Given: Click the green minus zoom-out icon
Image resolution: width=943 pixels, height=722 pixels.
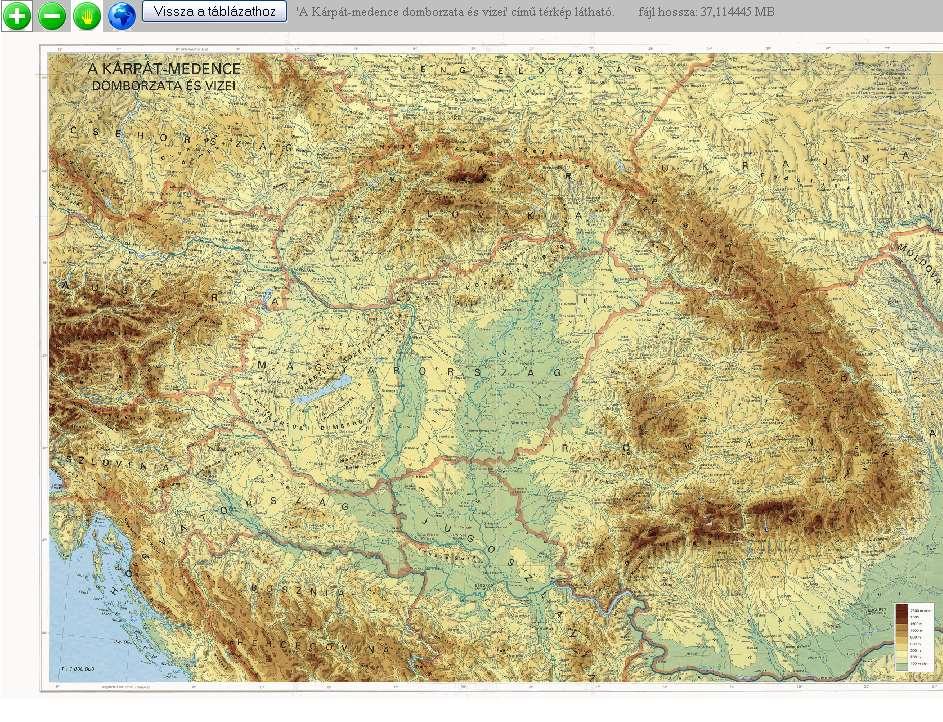Looking at the screenshot, I should click(x=52, y=16).
